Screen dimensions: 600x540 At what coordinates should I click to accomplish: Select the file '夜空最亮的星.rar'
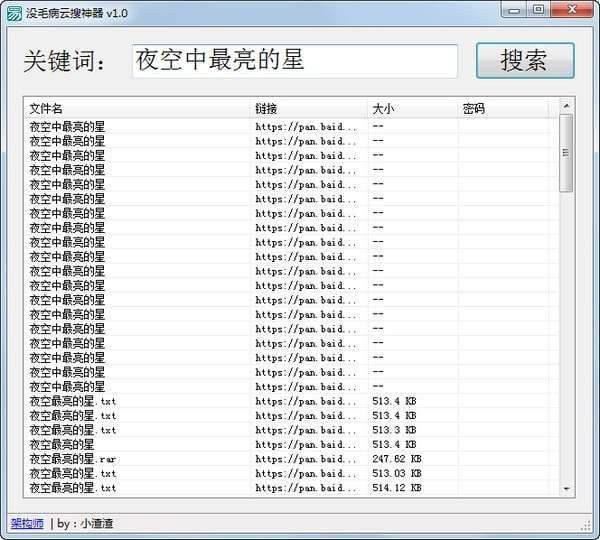[73, 459]
